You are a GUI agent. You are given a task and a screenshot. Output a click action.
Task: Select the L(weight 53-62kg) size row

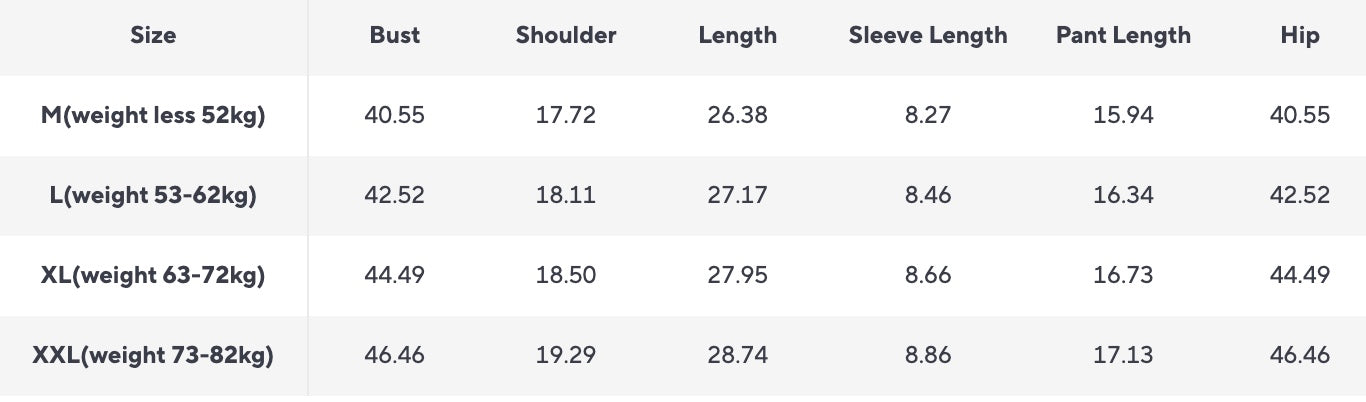click(x=153, y=196)
